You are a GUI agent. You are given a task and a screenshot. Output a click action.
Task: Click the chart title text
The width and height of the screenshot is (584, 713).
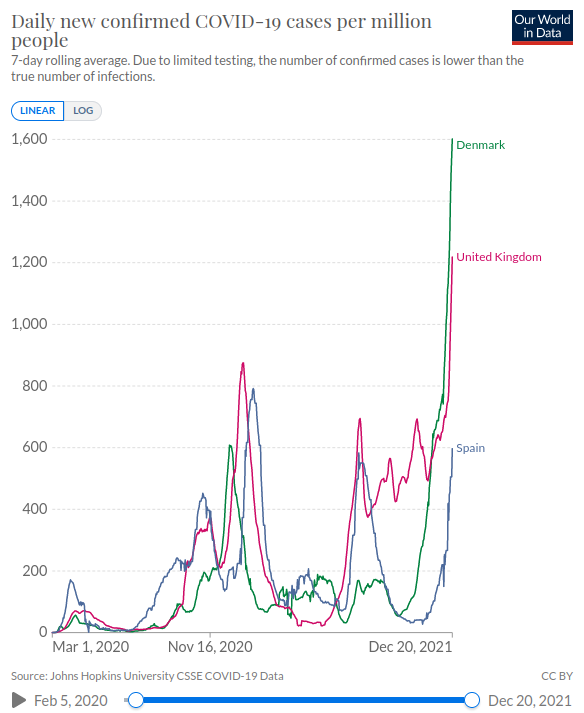click(222, 30)
